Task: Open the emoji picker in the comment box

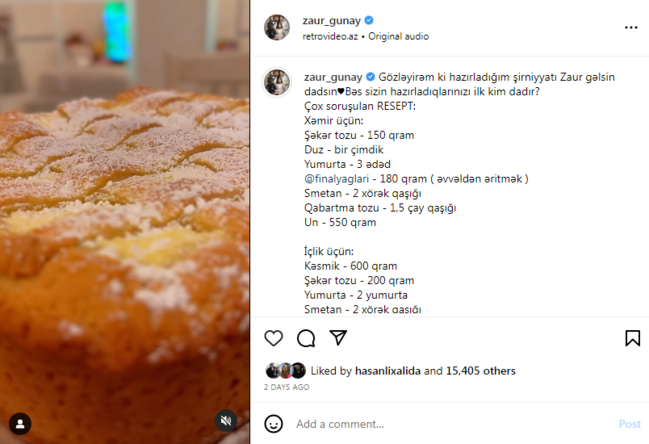Action: (x=274, y=424)
